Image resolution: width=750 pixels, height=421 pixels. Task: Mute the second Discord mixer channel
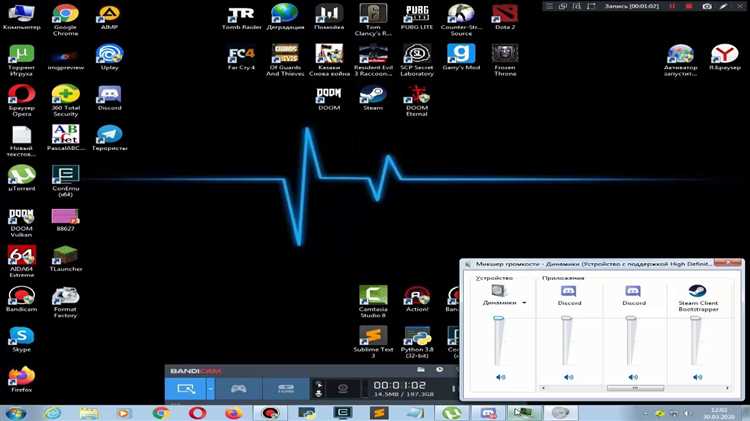(633, 377)
